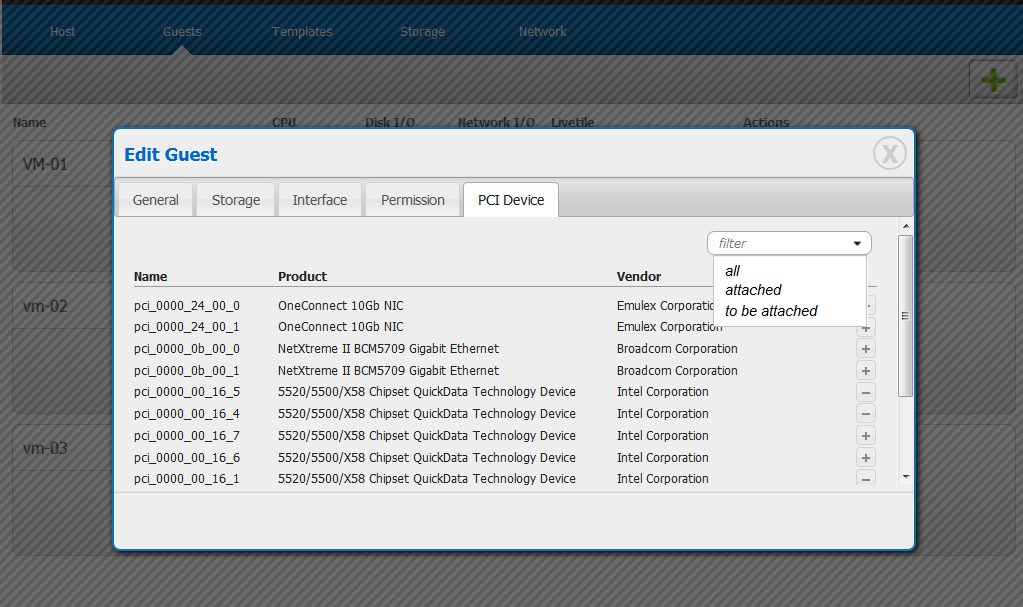
Task: Switch to the General tab
Action: click(156, 200)
